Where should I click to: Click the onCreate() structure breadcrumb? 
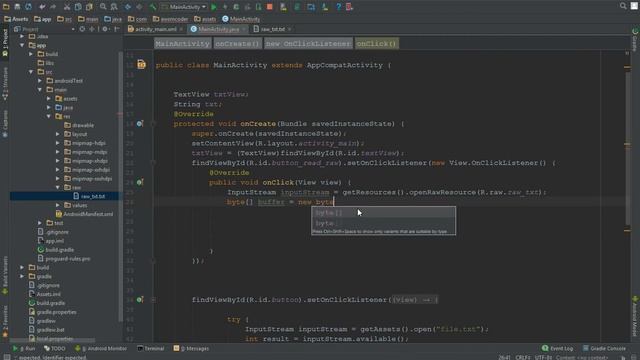tap(237, 43)
